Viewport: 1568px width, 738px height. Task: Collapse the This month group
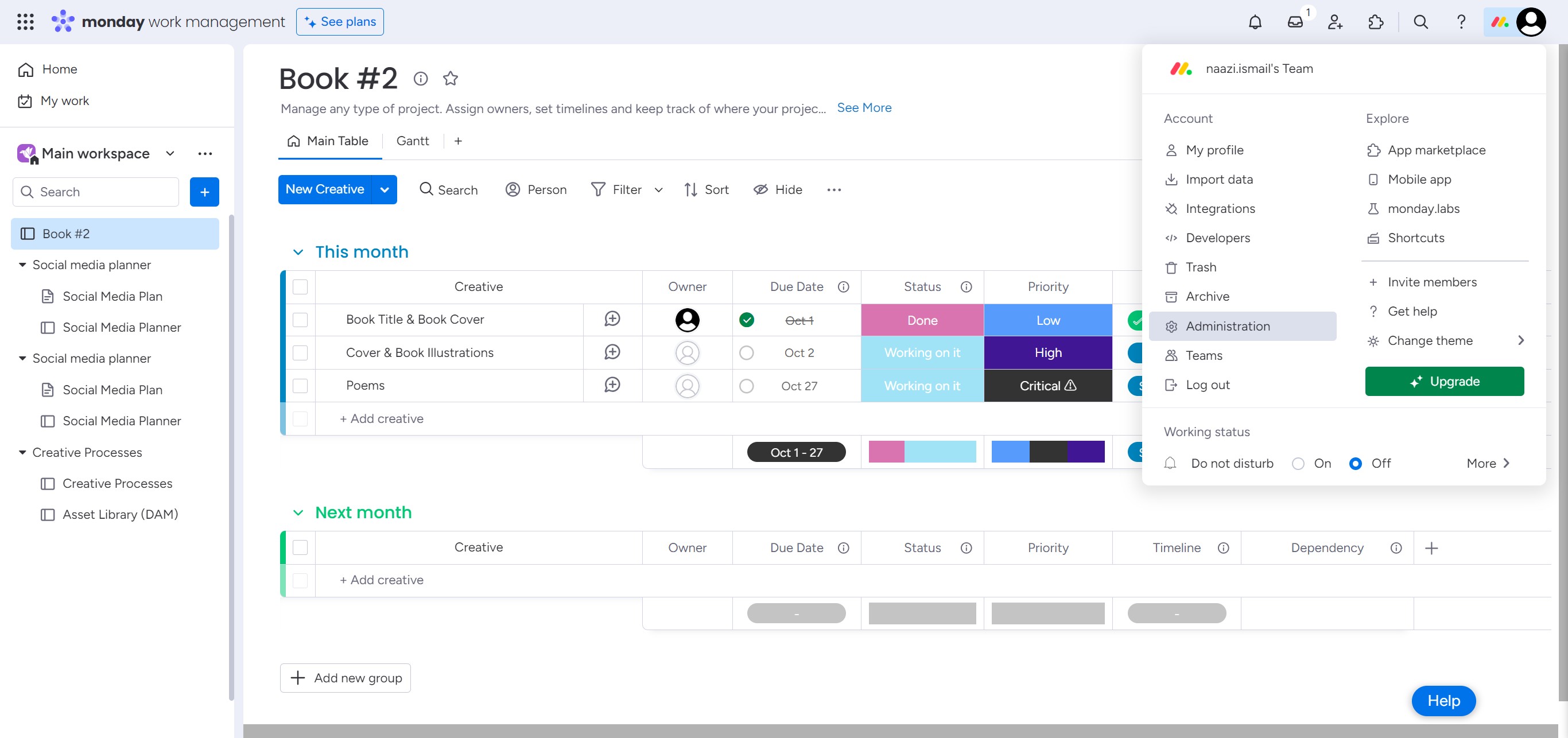pyautogui.click(x=298, y=252)
